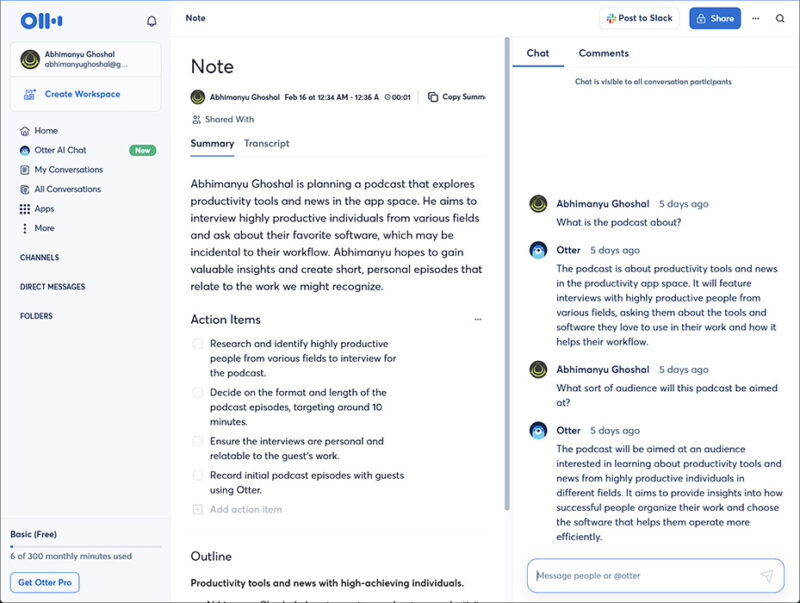
Task: Mark the episode format action item done
Action: tap(197, 392)
